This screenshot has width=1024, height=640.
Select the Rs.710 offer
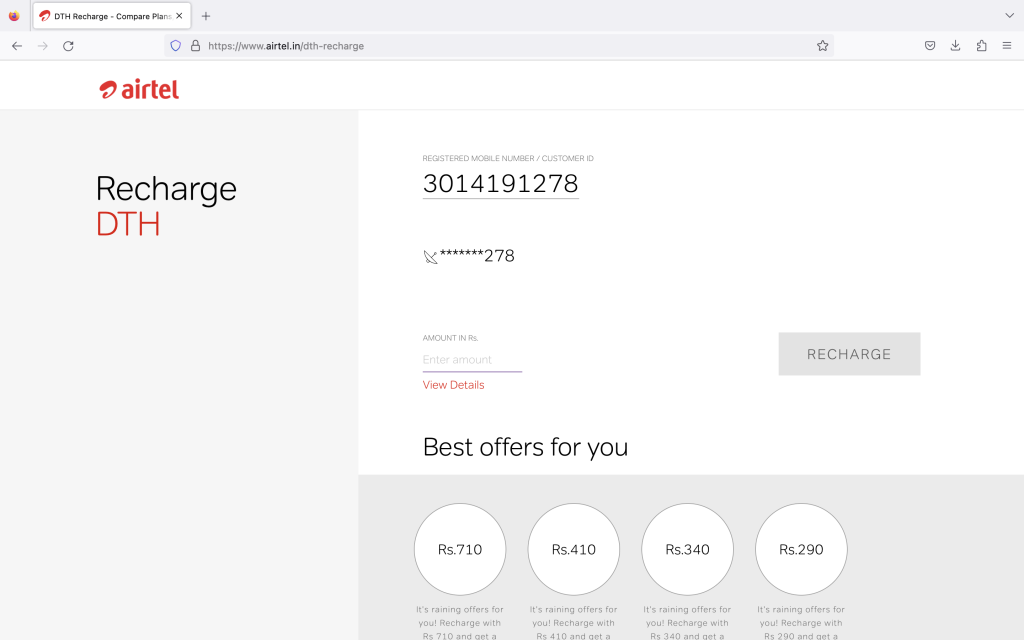[x=460, y=549]
